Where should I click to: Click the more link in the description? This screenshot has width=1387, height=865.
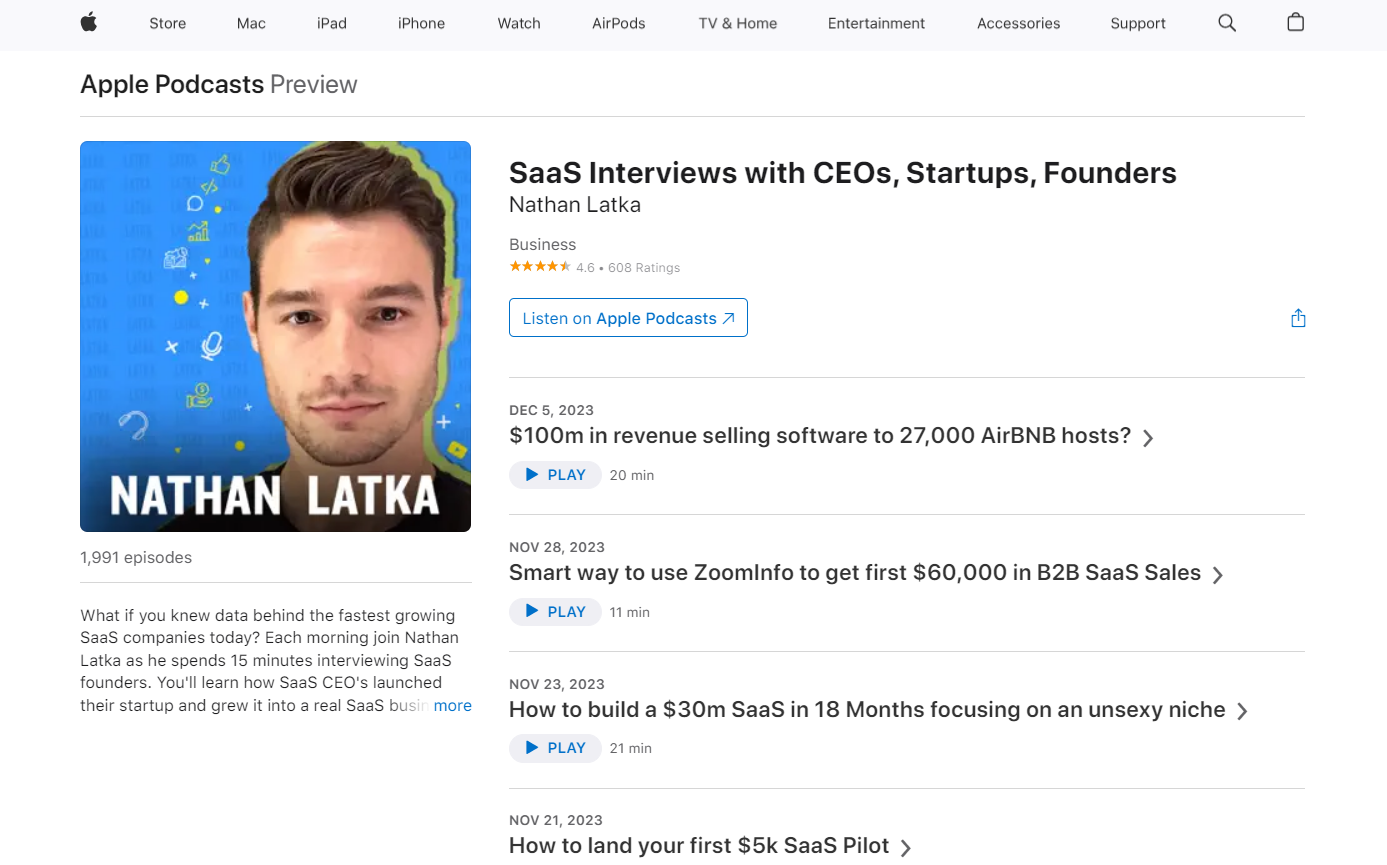click(452, 705)
